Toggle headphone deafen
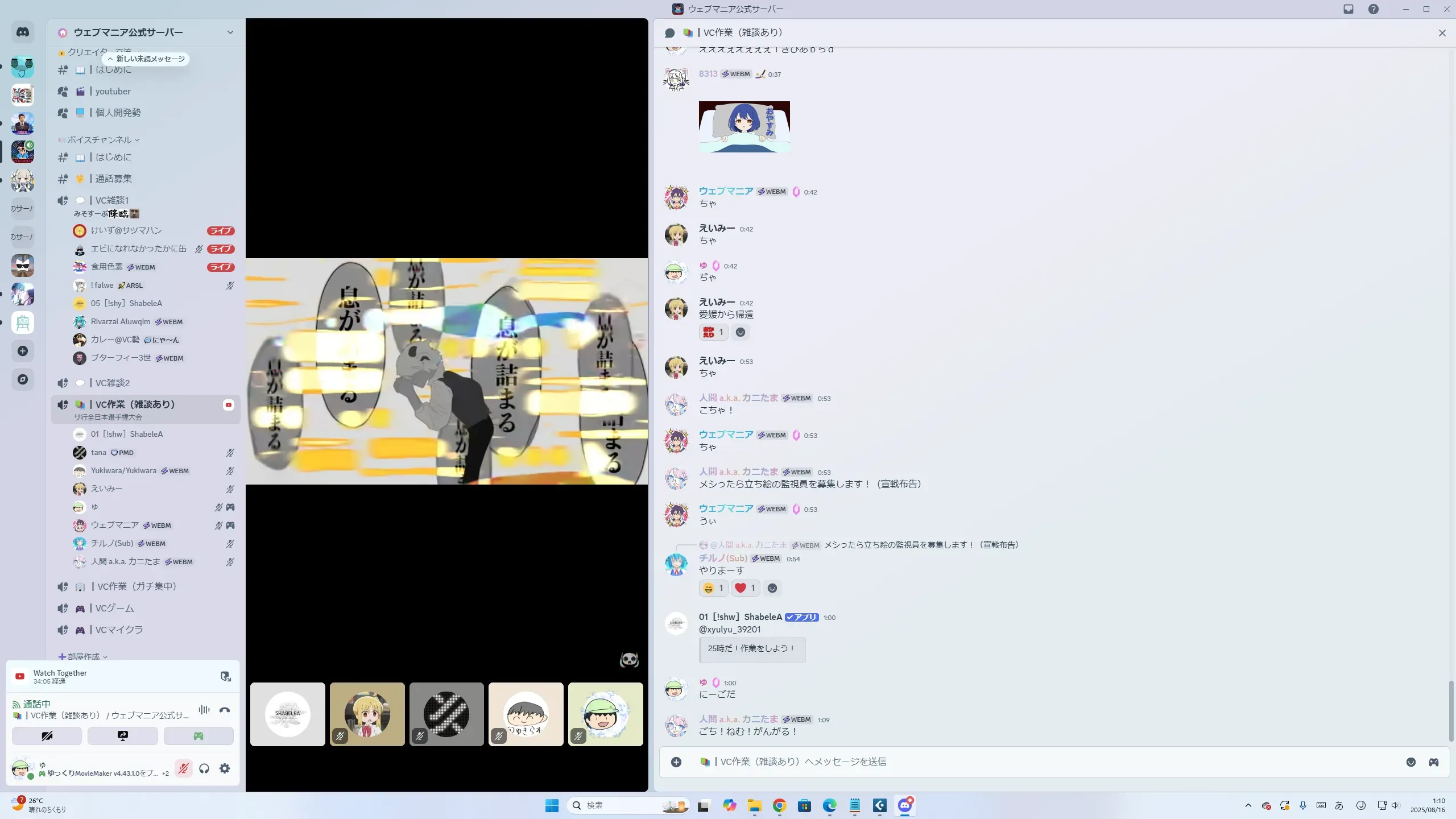Screen dimensions: 1456x819 pyautogui.click(x=204, y=768)
